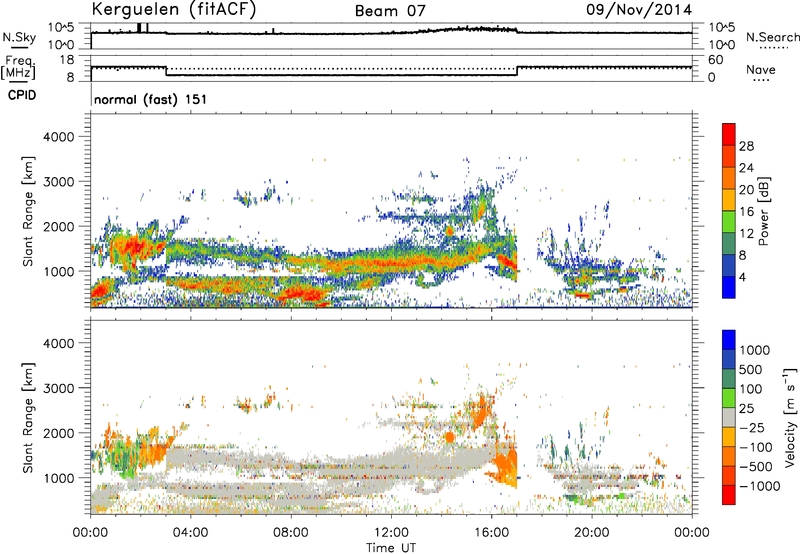Viewport: 800px width, 554px height.
Task: Pick the light green 25–100 velocity colorbar segment
Action: point(729,398)
